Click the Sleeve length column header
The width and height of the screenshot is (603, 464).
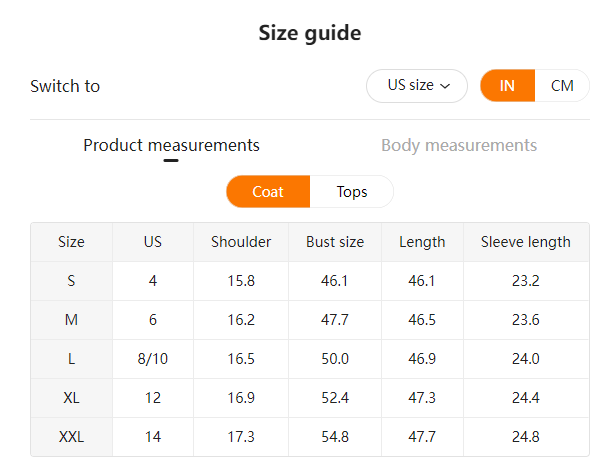(526, 242)
